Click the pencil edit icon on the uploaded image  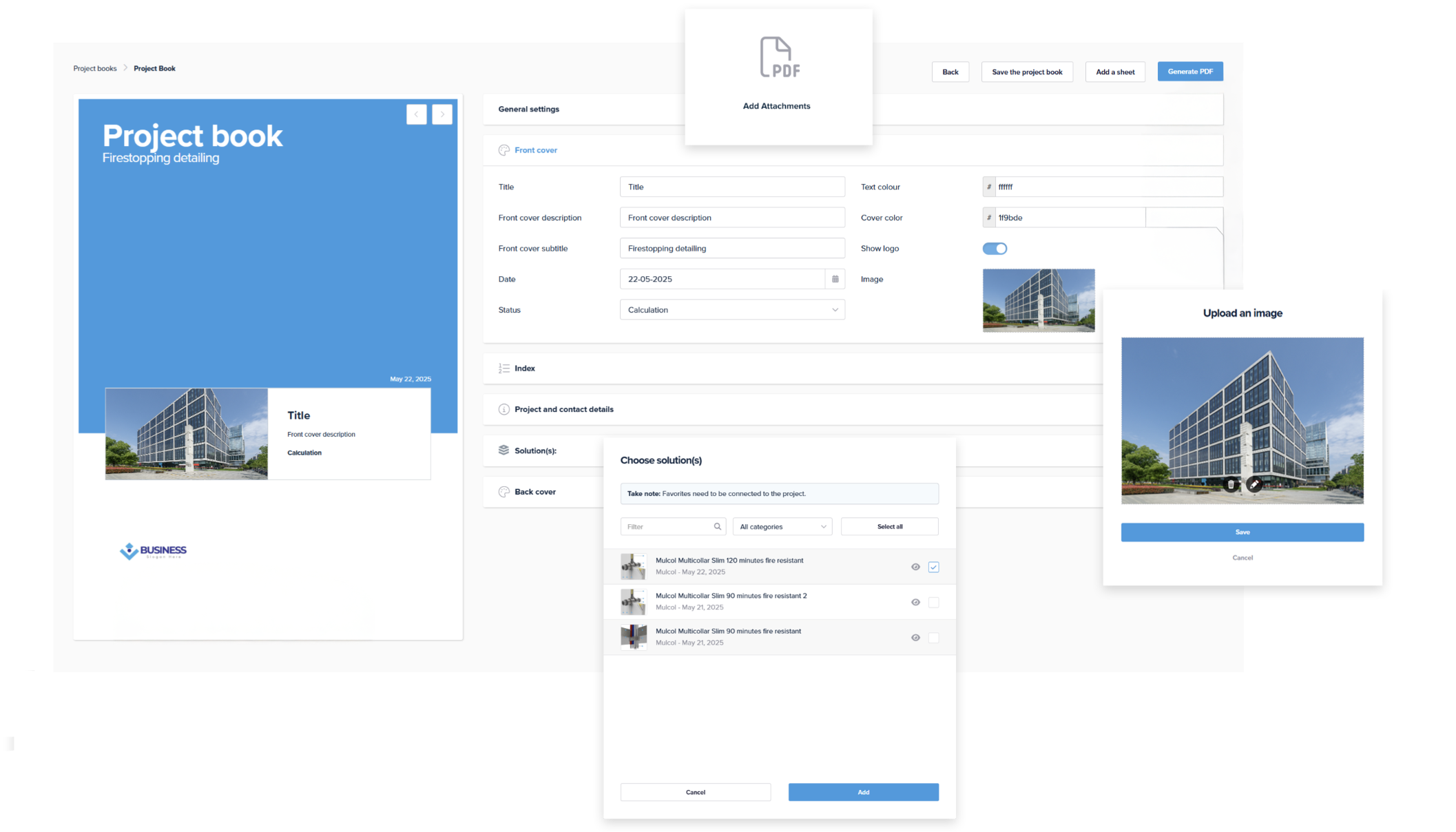pos(1254,484)
